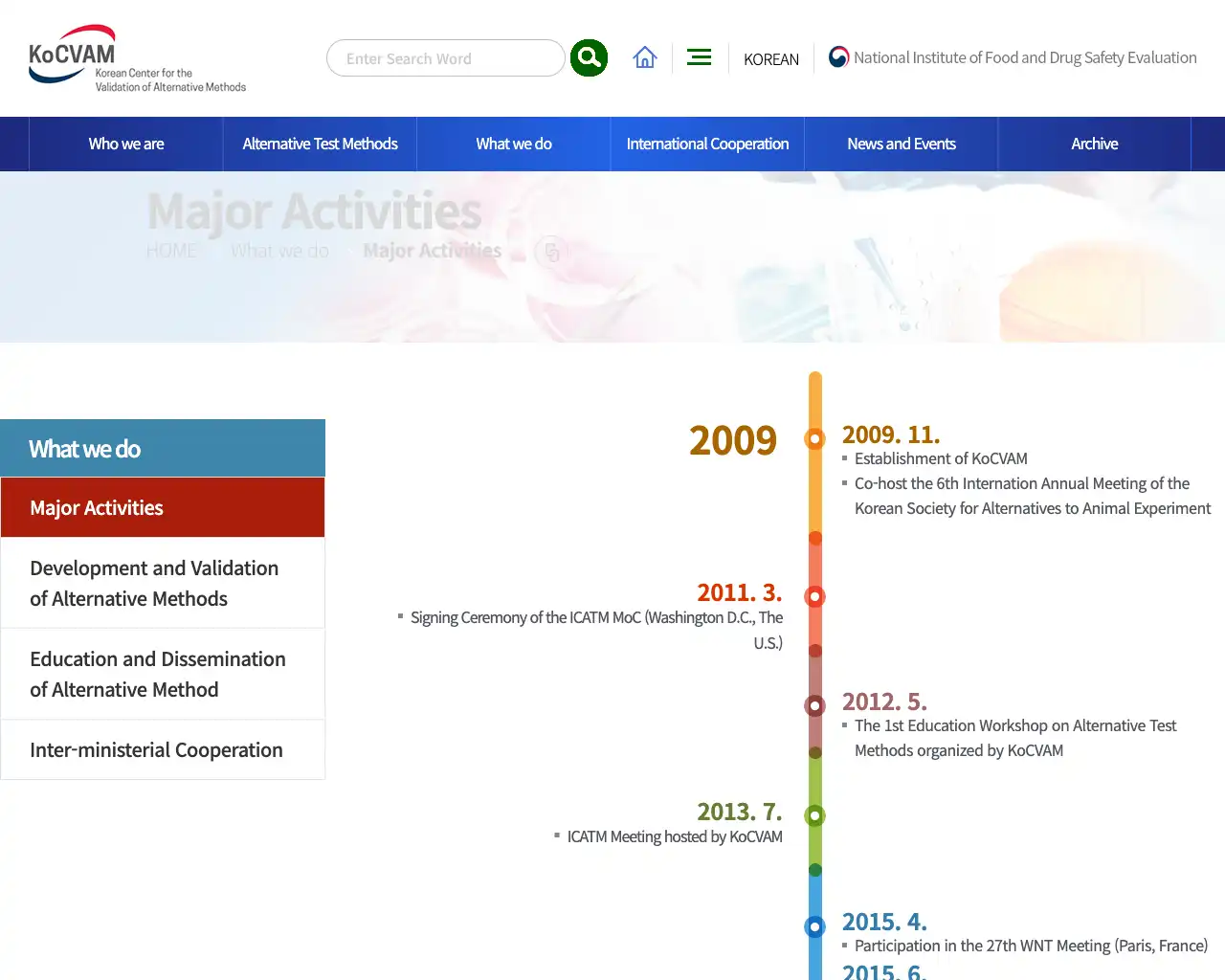Click the green 2013. 7. timeline marker
Viewport: 1225px width, 980px height.
coord(814,815)
